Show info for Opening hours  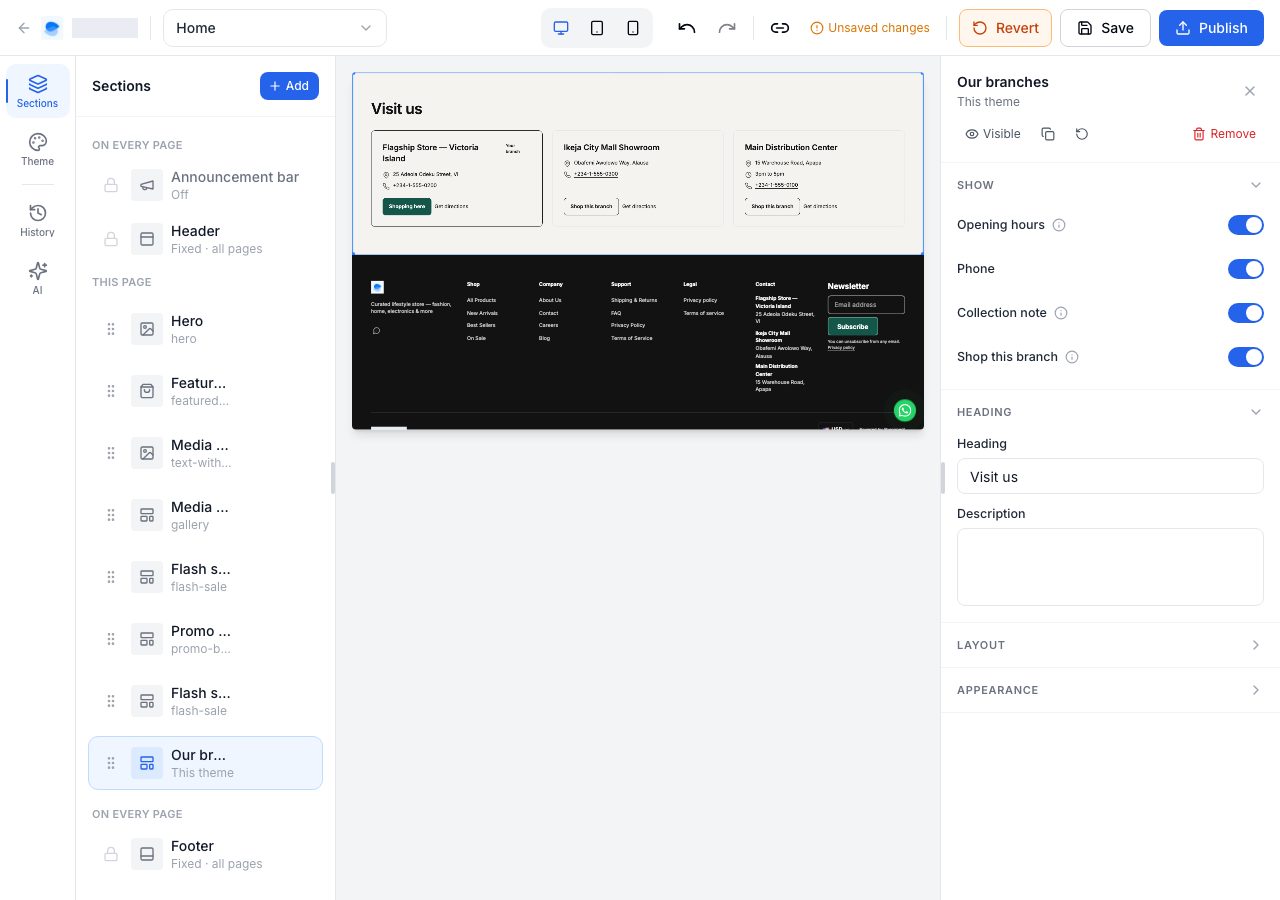click(x=1059, y=225)
